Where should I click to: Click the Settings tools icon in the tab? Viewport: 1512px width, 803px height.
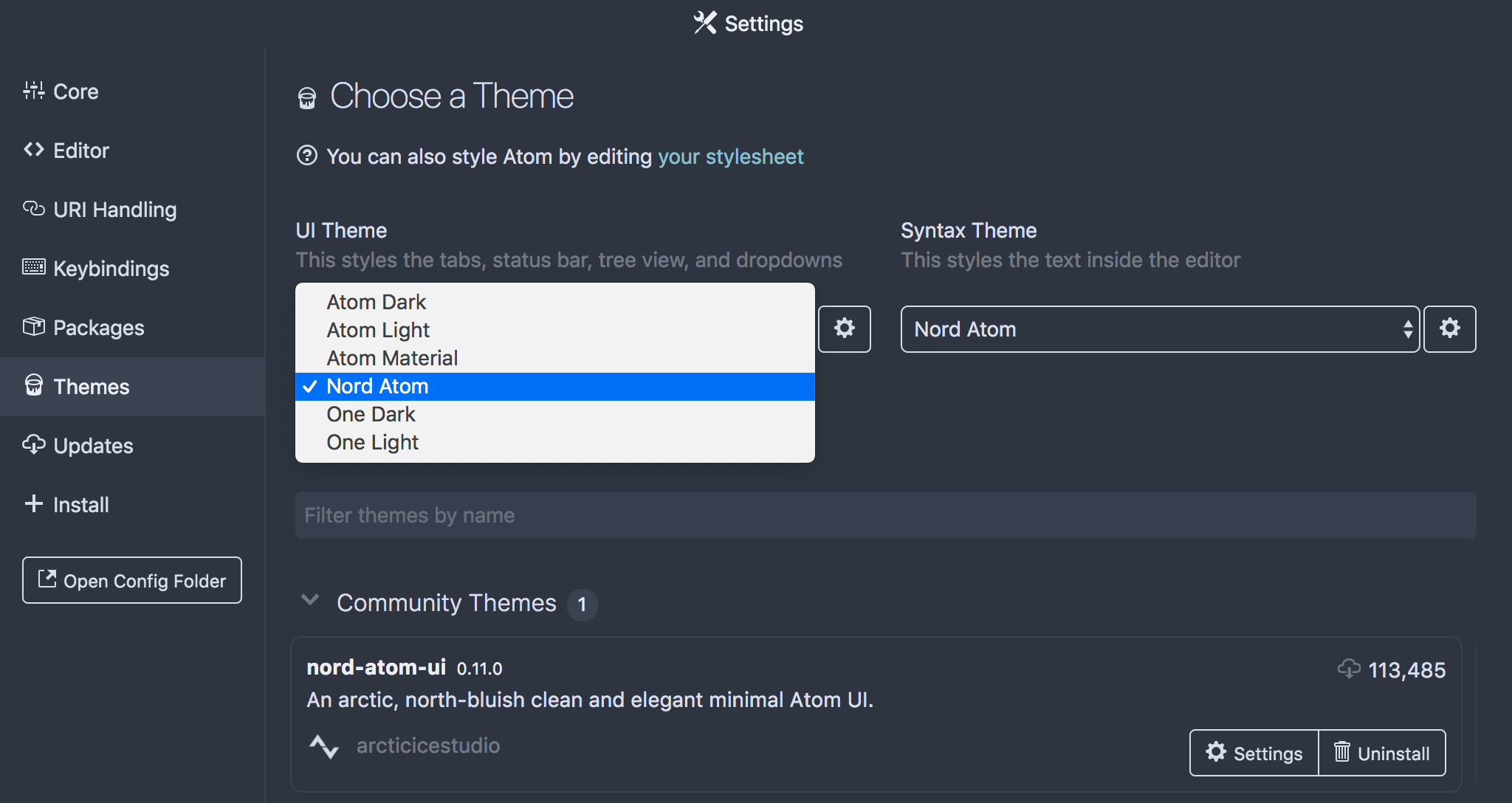pos(705,23)
